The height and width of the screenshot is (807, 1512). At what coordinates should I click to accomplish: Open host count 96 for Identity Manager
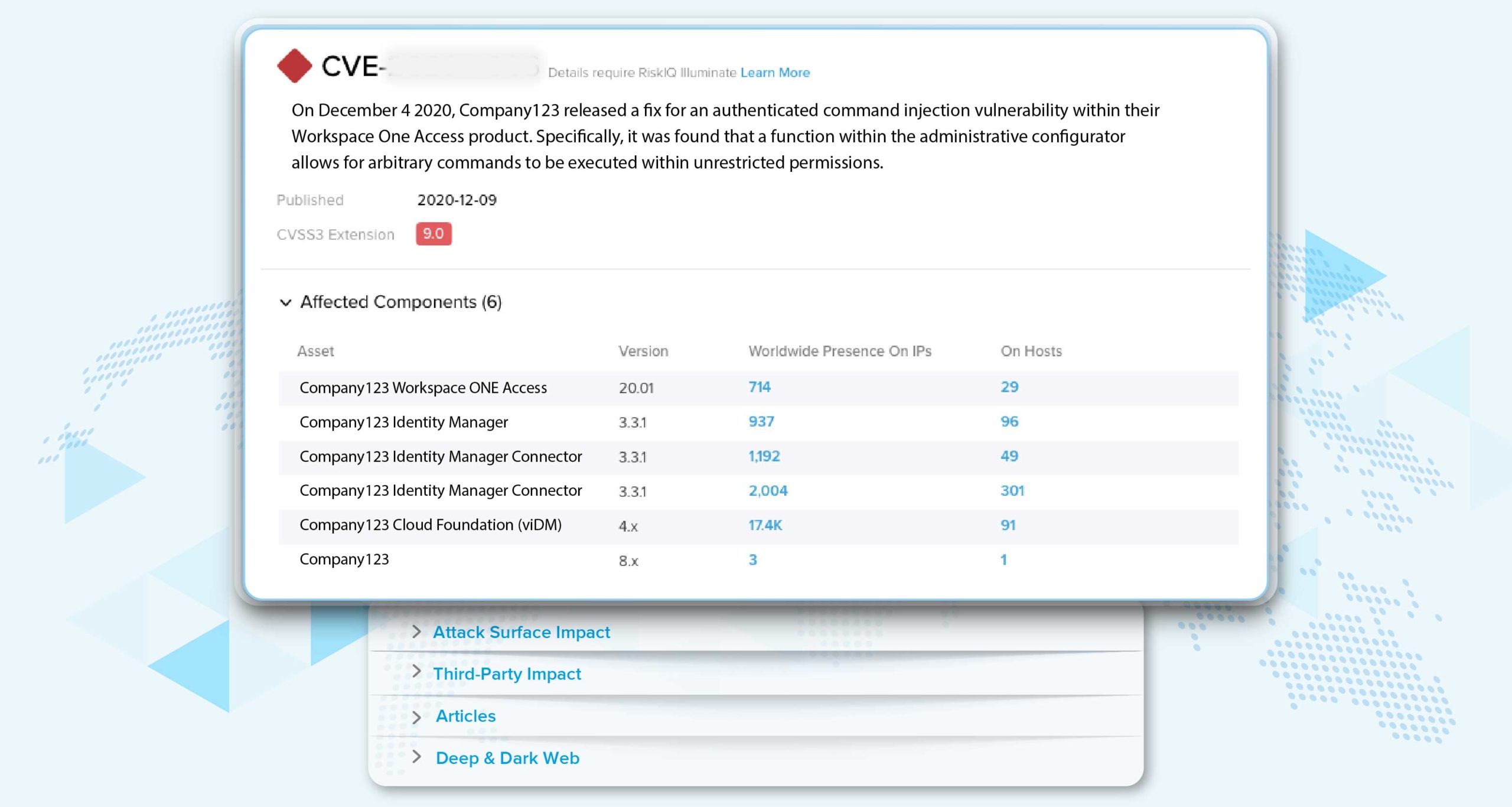click(x=1009, y=421)
